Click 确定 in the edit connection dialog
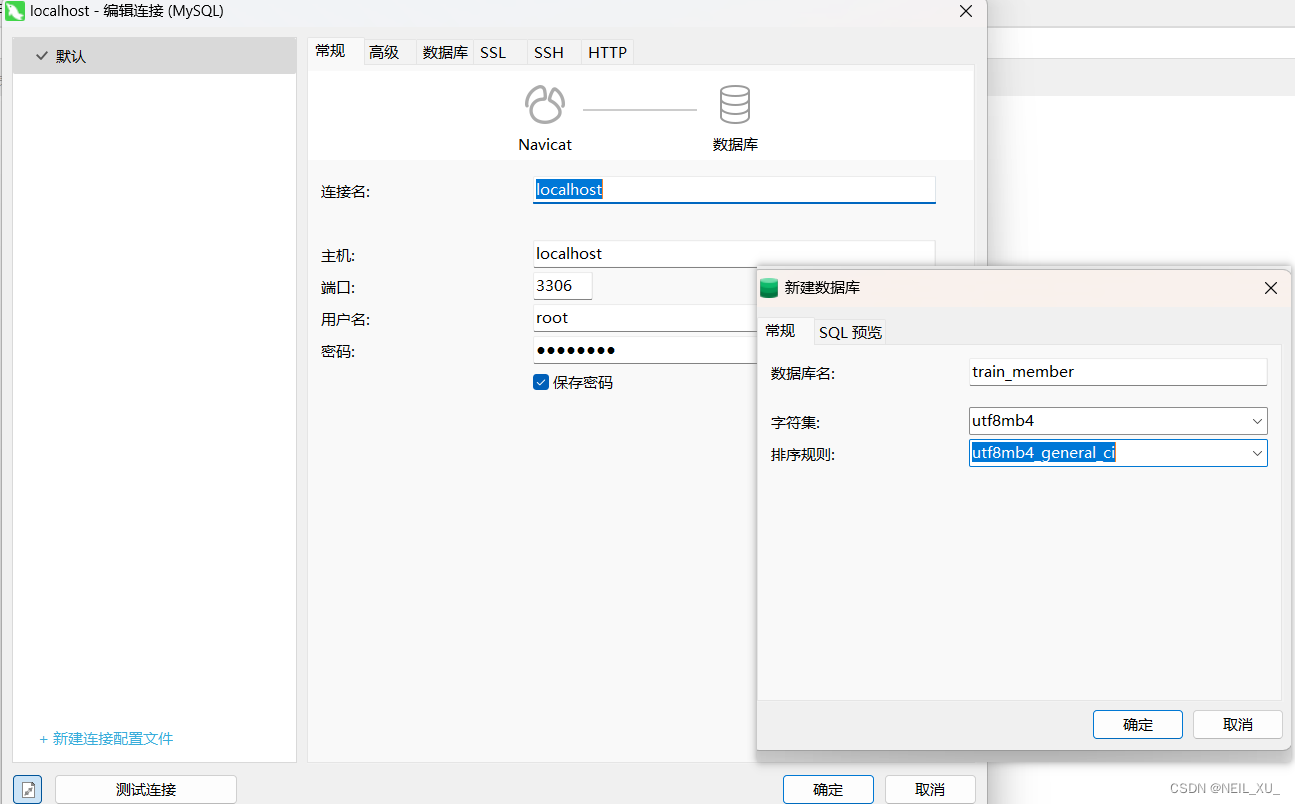Image resolution: width=1295 pixels, height=804 pixels. (x=828, y=789)
